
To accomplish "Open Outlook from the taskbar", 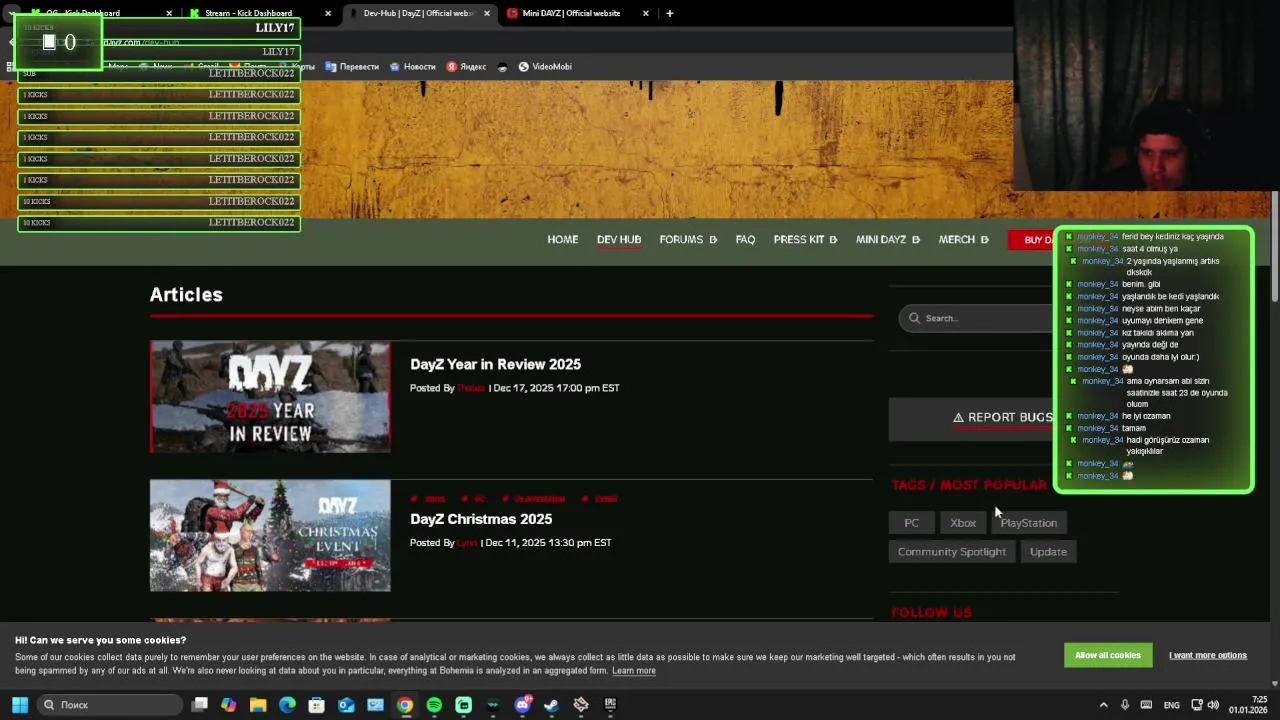I will [346, 705].
